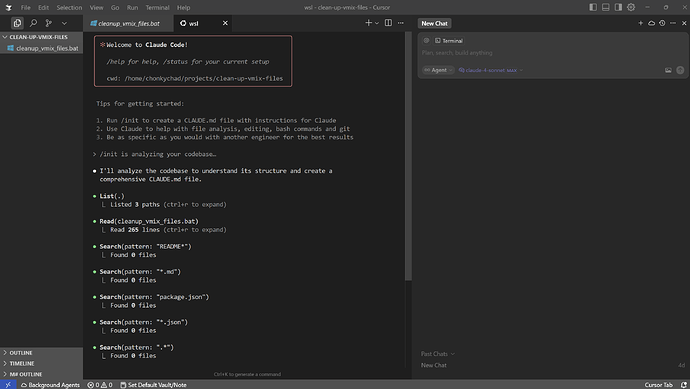Viewport: 690px width, 389px height.
Task: Open the Agent mode dropdown
Action: (438, 70)
